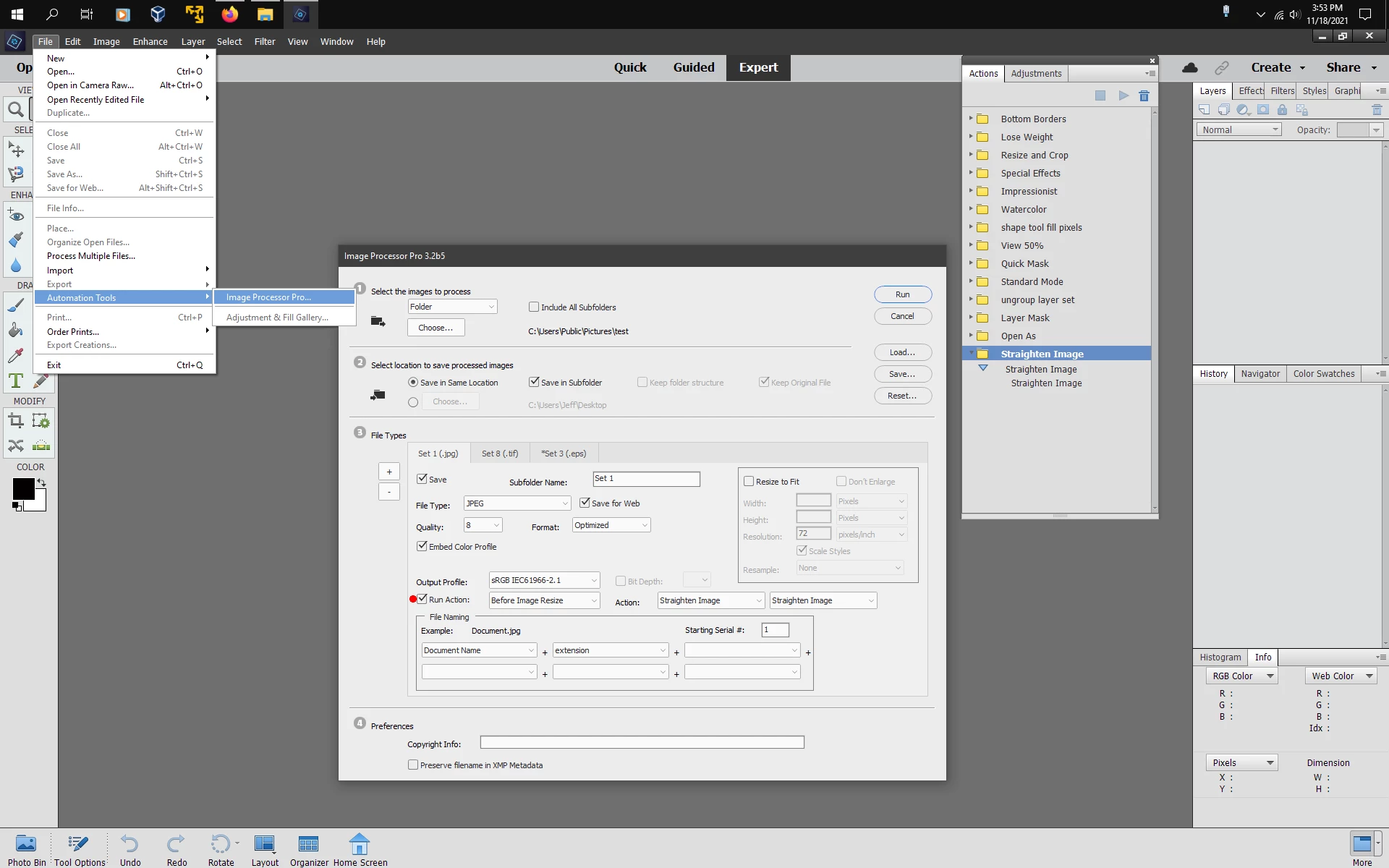This screenshot has height=868, width=1389.
Task: Switch to the Set 8 (.tif) tab
Action: 500,454
